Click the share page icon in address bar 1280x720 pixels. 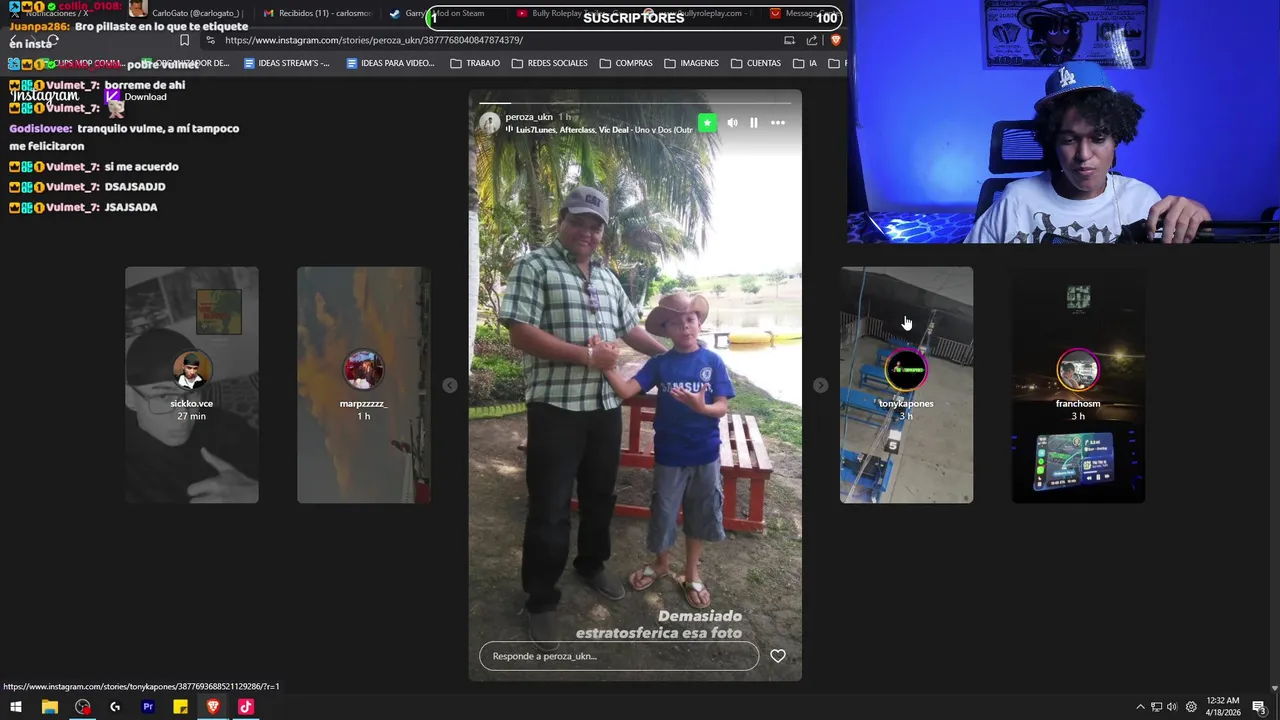point(812,40)
